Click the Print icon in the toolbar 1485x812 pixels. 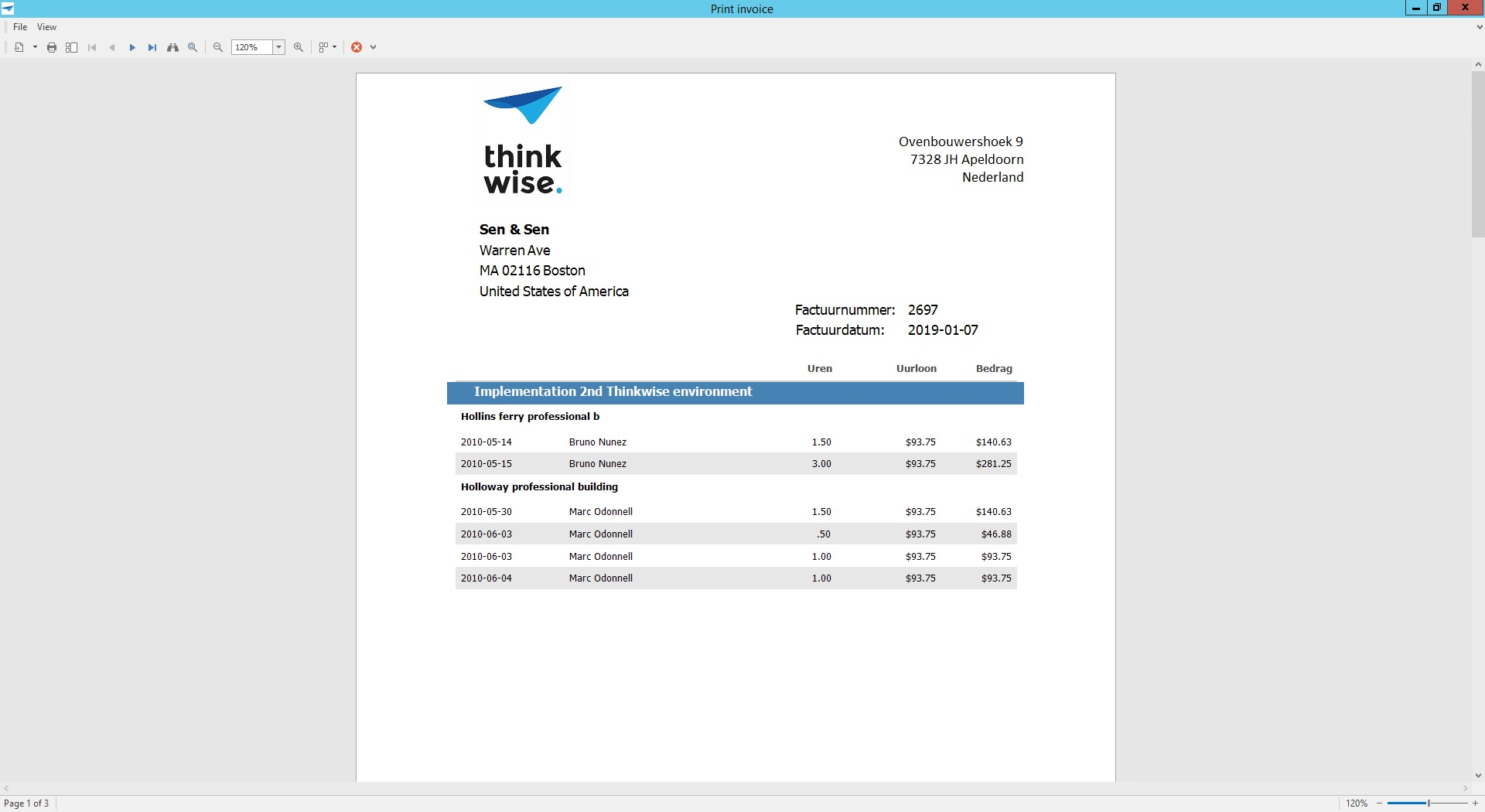pos(52,47)
